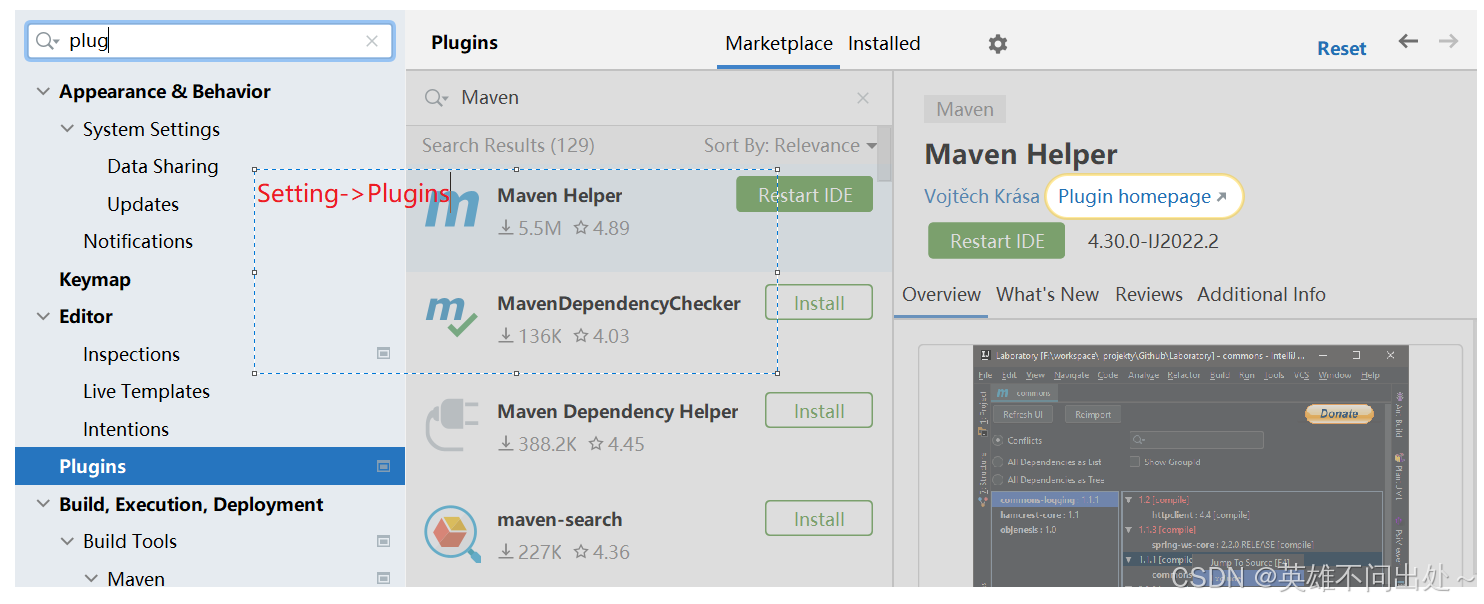Screen dimensions: 1484x604
Task: Collapse System Settings node
Action: click(67, 129)
